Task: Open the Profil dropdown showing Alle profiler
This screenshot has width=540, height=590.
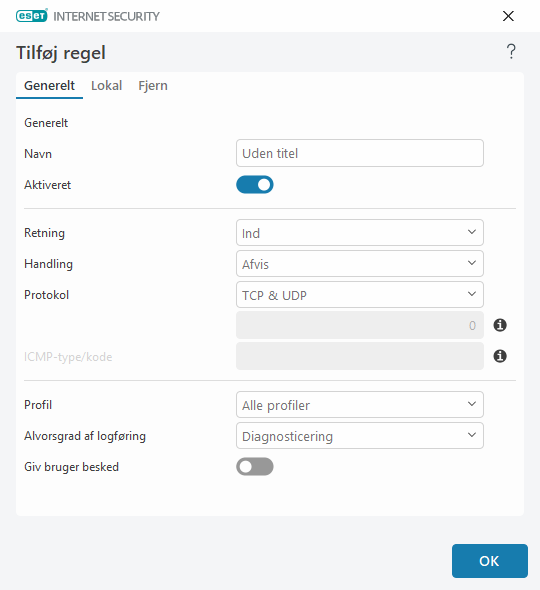Action: [x=360, y=404]
